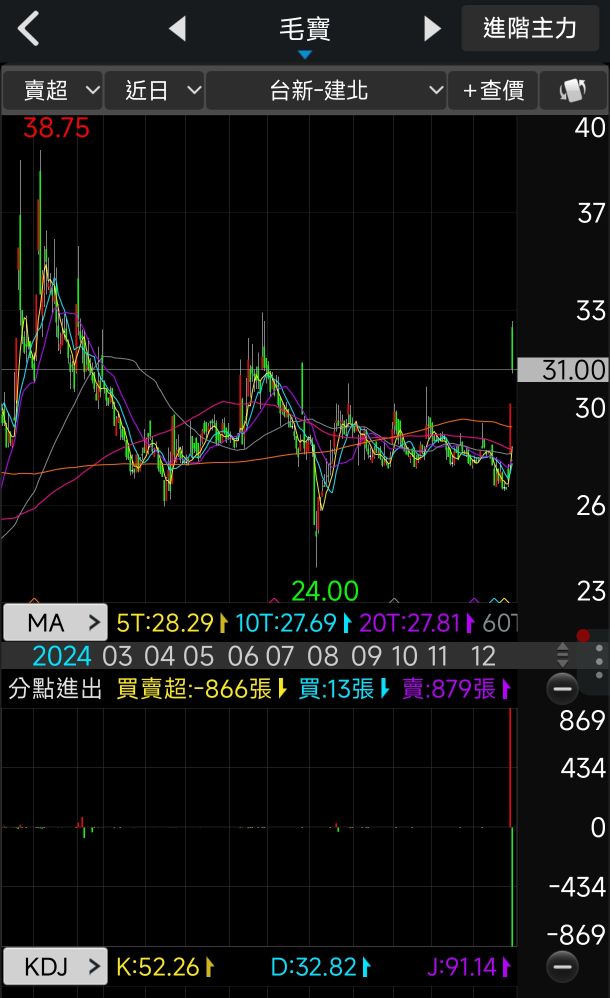Tap the 31.00 price level label
Viewport: 610px width, 998px height.
click(563, 370)
